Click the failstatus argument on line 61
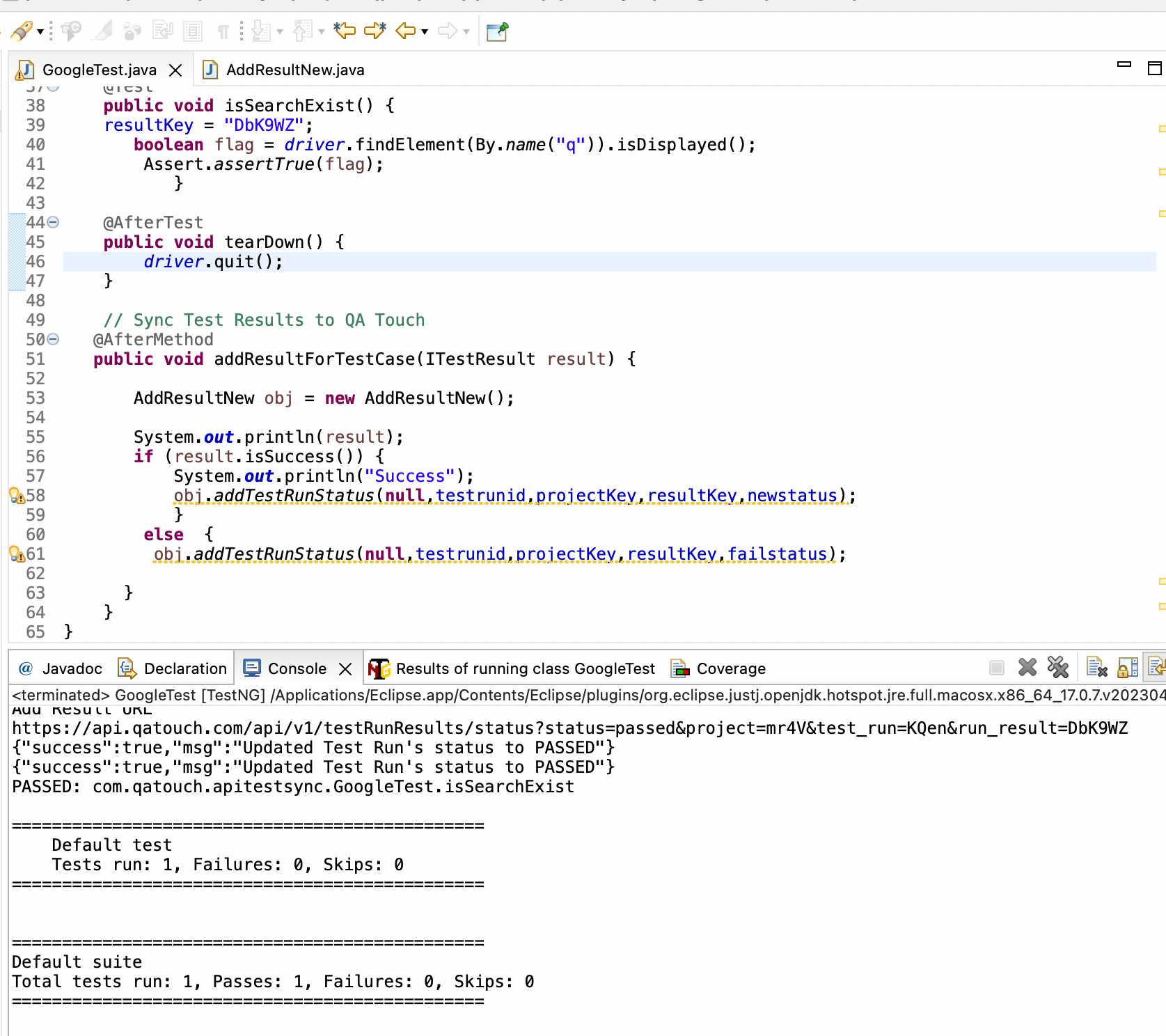Screen dimensions: 1166x1036 778,554
